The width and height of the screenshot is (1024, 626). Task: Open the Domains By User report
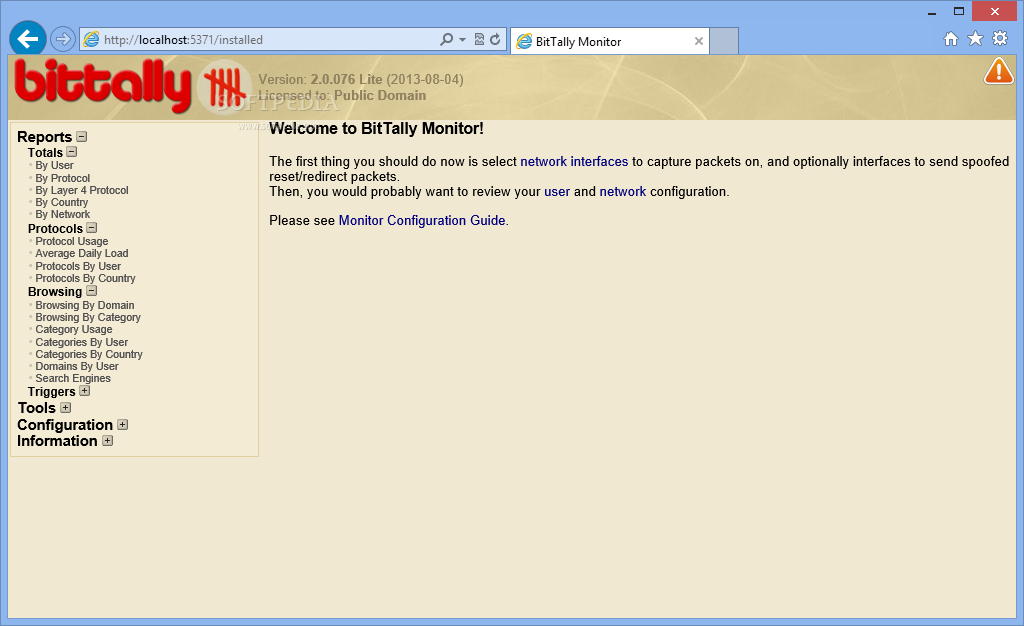coord(77,366)
